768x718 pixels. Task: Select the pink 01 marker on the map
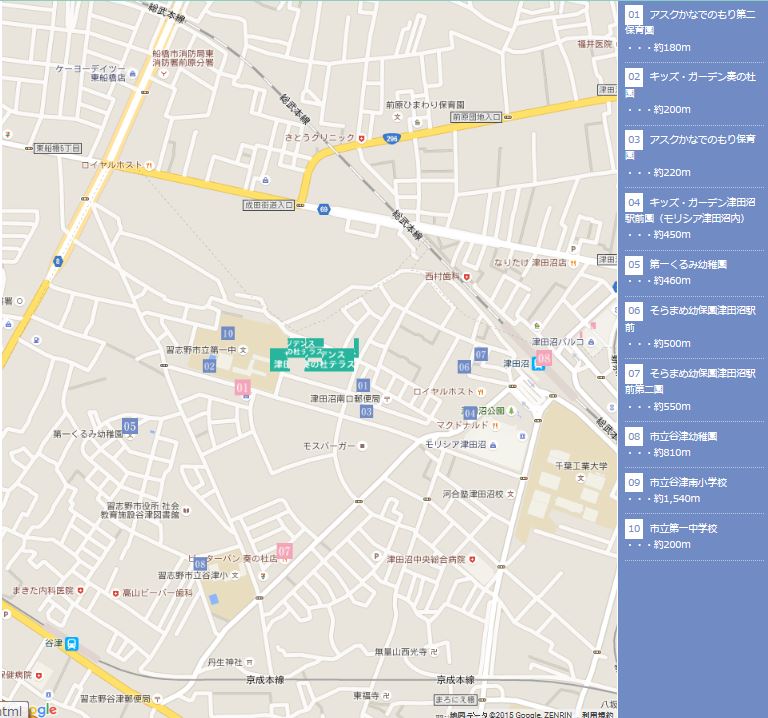pos(242,387)
